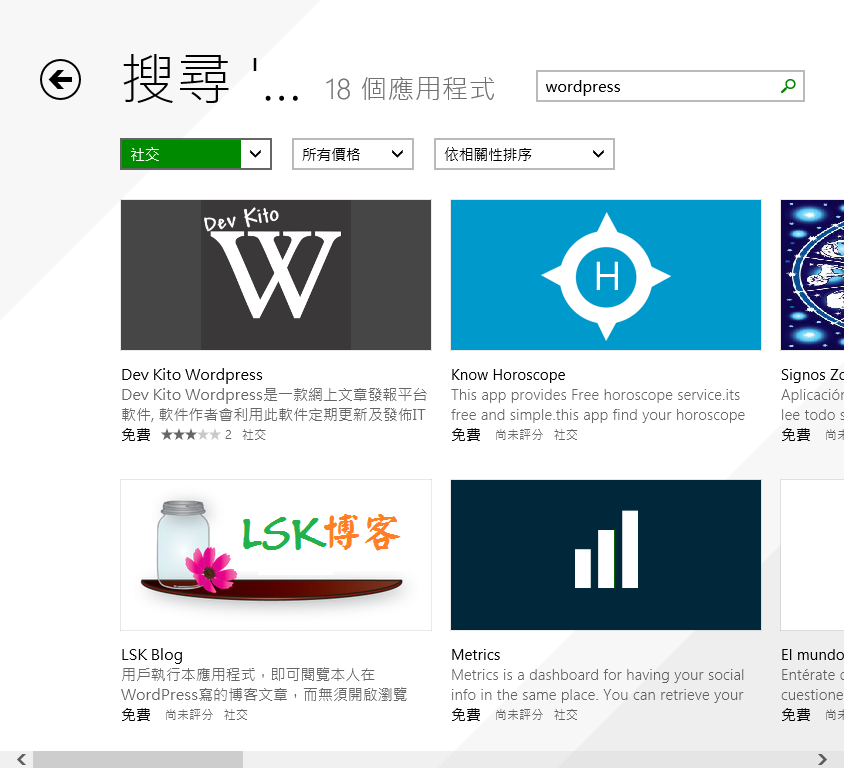Open the 所有價格 price filter dropdown

[353, 154]
